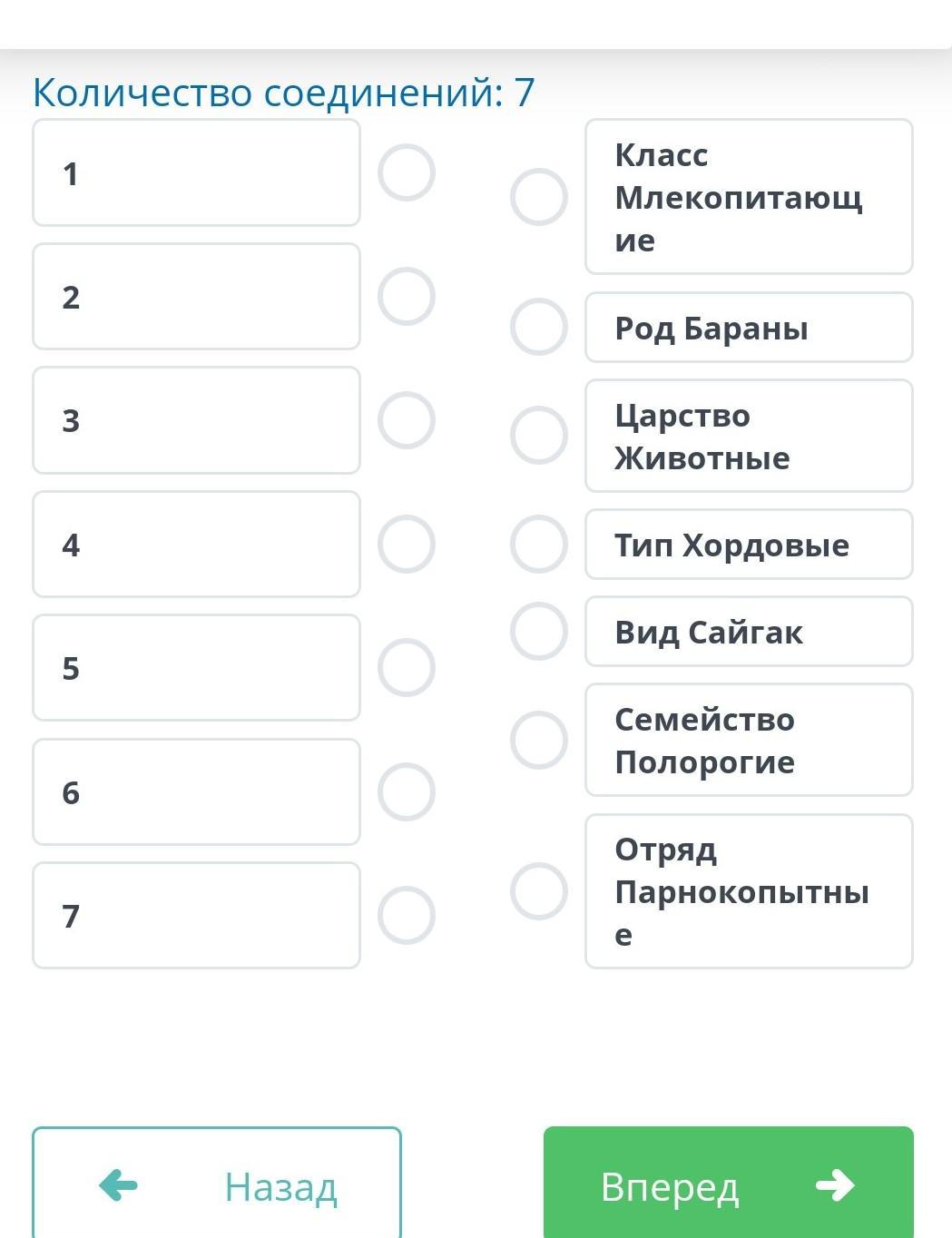Select the circle beside Семейство Полорогие
The height and width of the screenshot is (1238, 952).
click(x=539, y=740)
